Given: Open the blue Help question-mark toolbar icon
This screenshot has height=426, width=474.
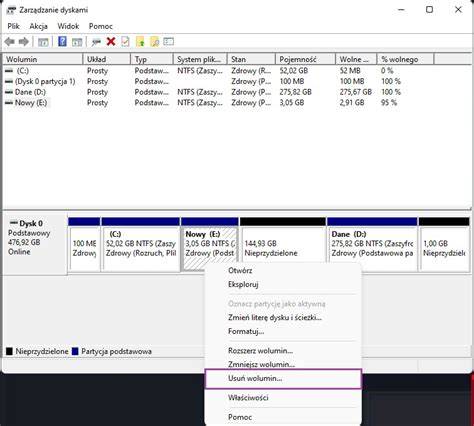Looking at the screenshot, I should (62, 42).
